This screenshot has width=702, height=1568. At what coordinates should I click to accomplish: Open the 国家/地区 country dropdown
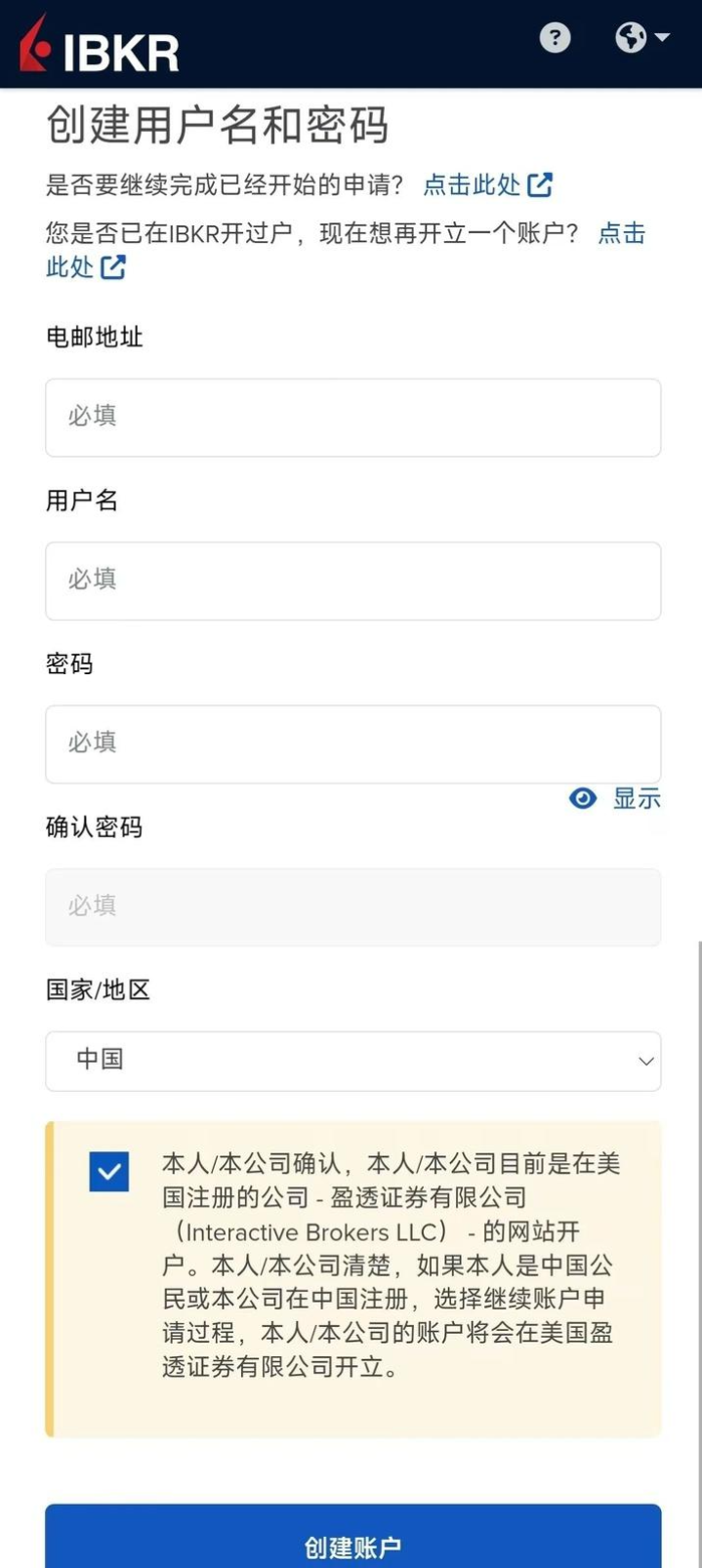click(351, 1061)
